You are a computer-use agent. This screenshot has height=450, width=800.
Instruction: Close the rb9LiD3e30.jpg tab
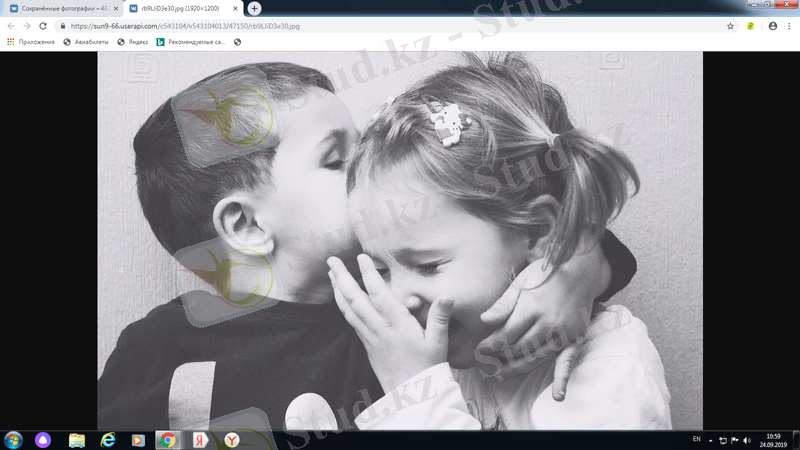pos(235,9)
